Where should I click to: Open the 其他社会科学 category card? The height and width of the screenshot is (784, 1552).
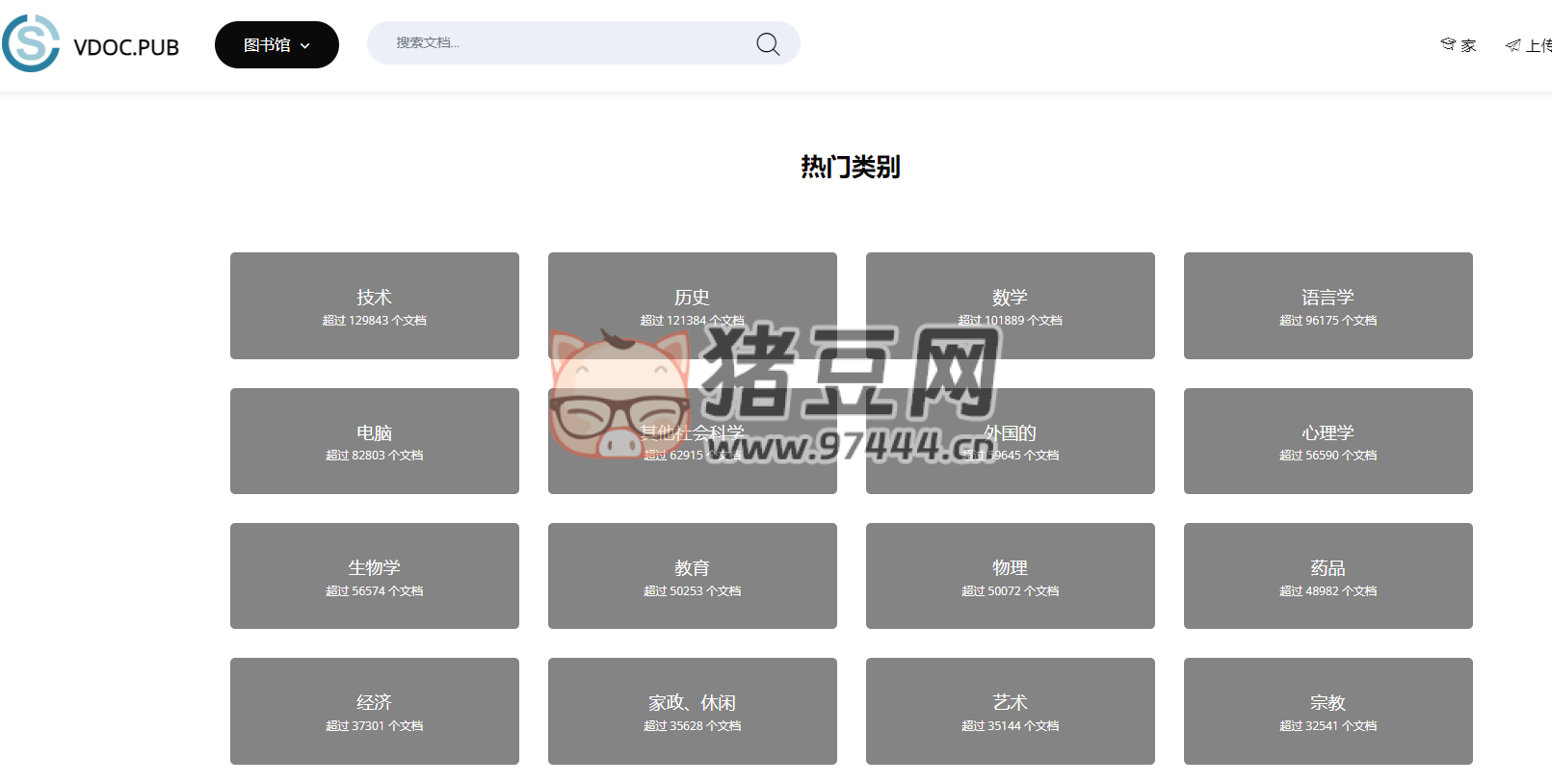pos(693,441)
